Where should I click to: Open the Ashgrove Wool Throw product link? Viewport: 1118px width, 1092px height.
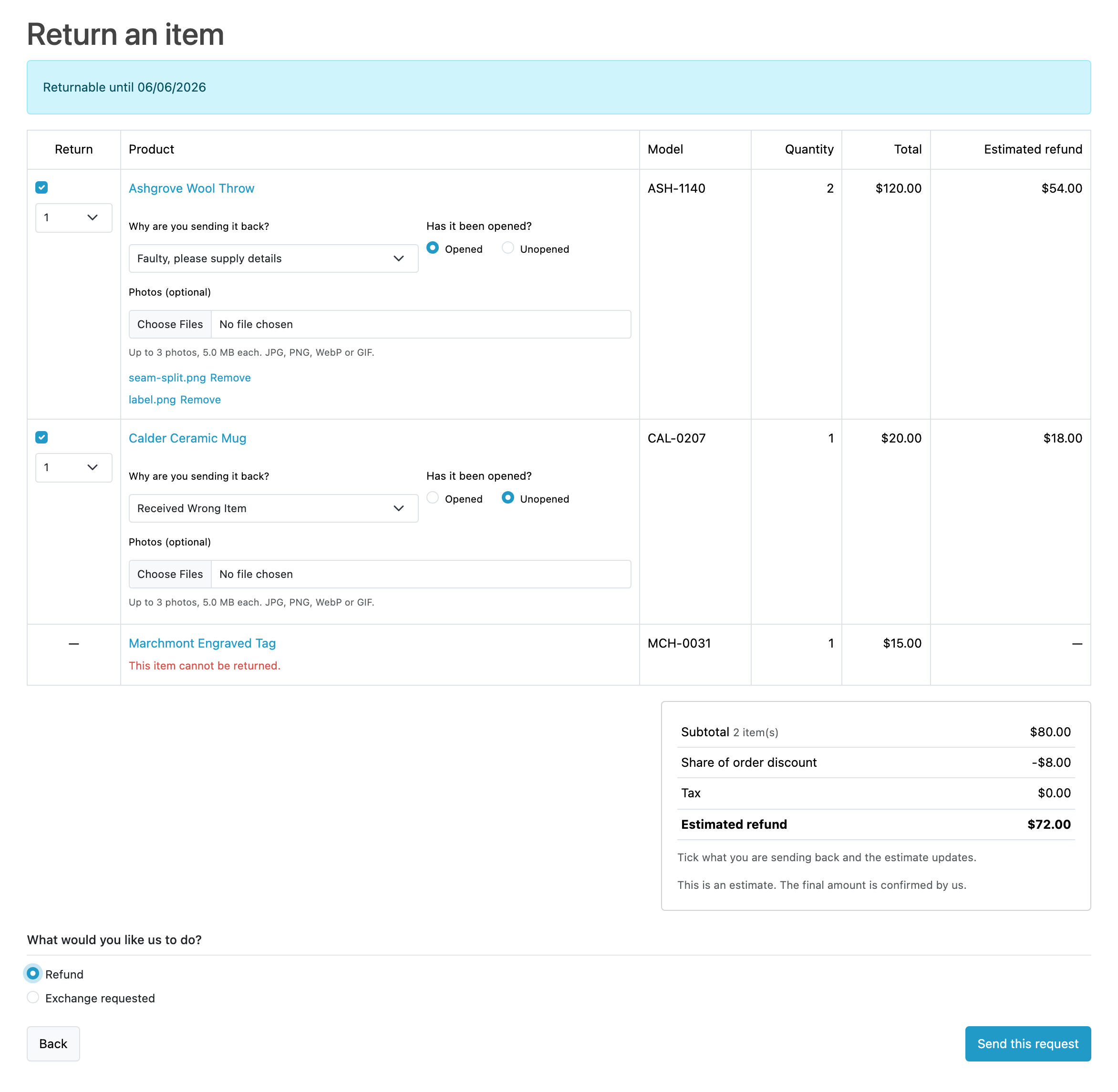[192, 188]
